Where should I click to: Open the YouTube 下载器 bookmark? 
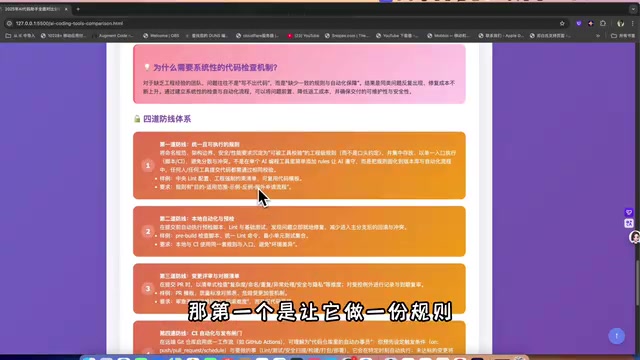pyautogui.click(x=398, y=36)
